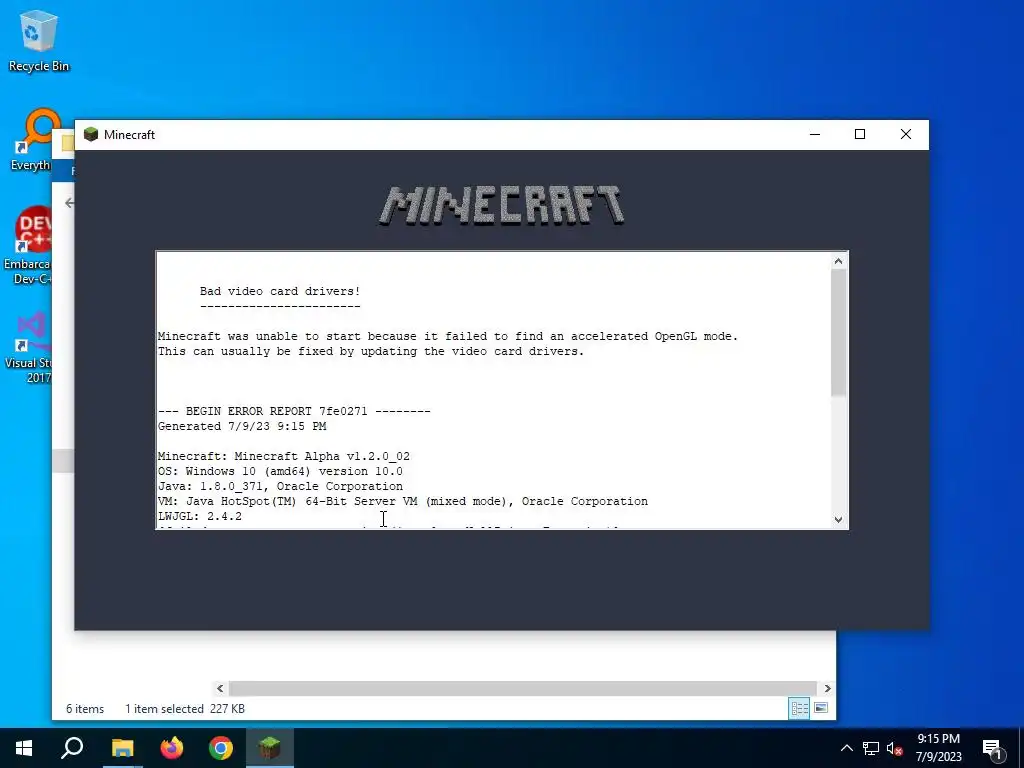Click File Explorer horizontal scroll left arrow

point(220,688)
